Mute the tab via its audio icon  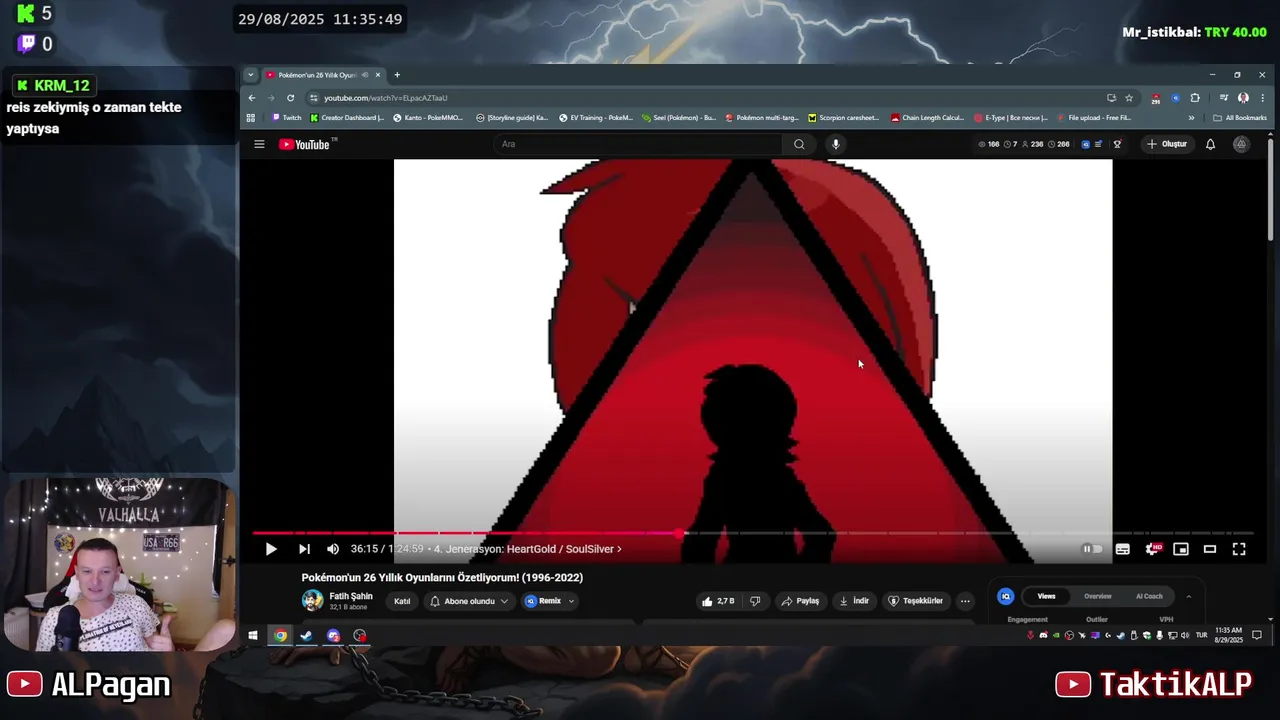pos(365,75)
